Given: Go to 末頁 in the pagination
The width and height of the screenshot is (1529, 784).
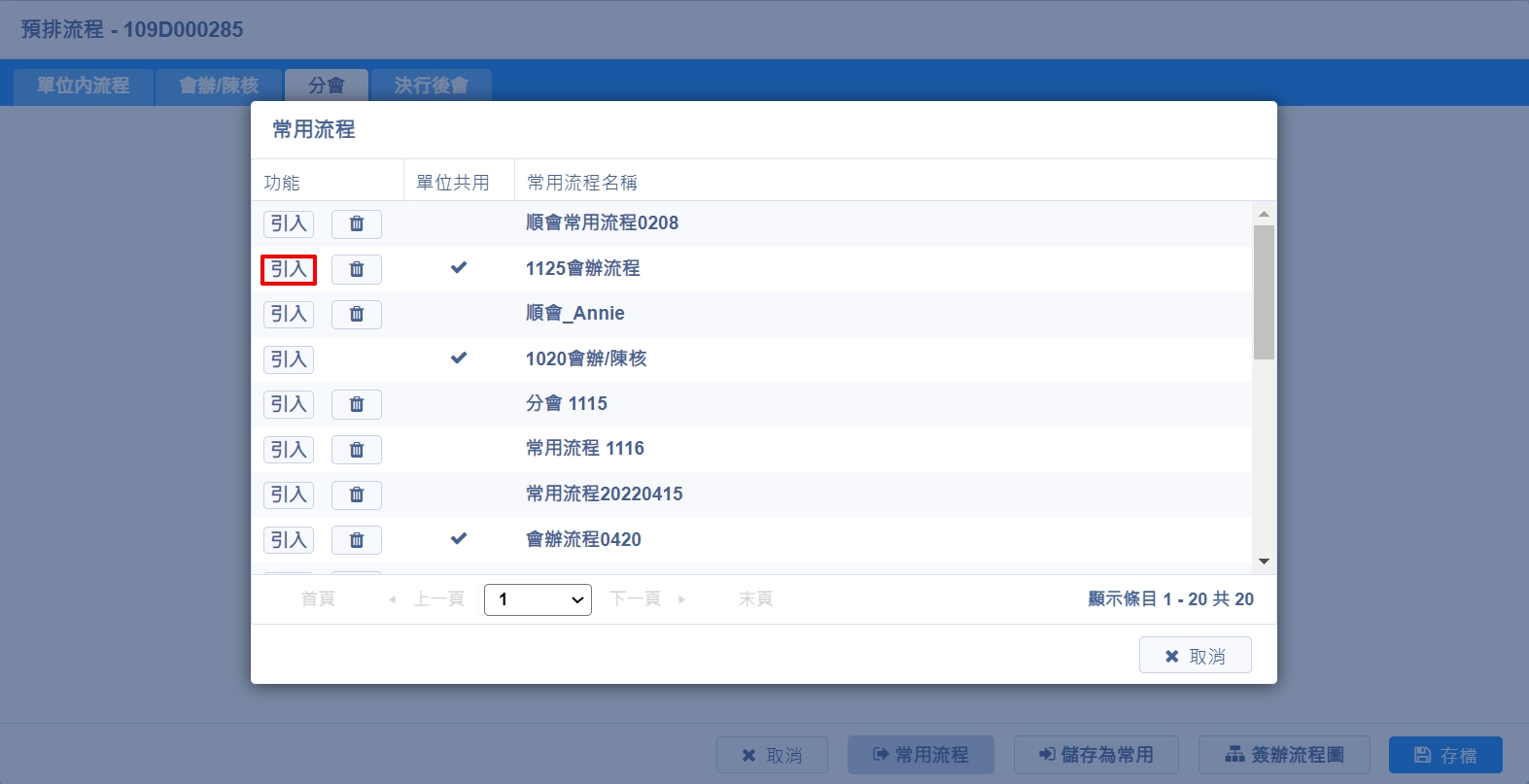Looking at the screenshot, I should [755, 599].
